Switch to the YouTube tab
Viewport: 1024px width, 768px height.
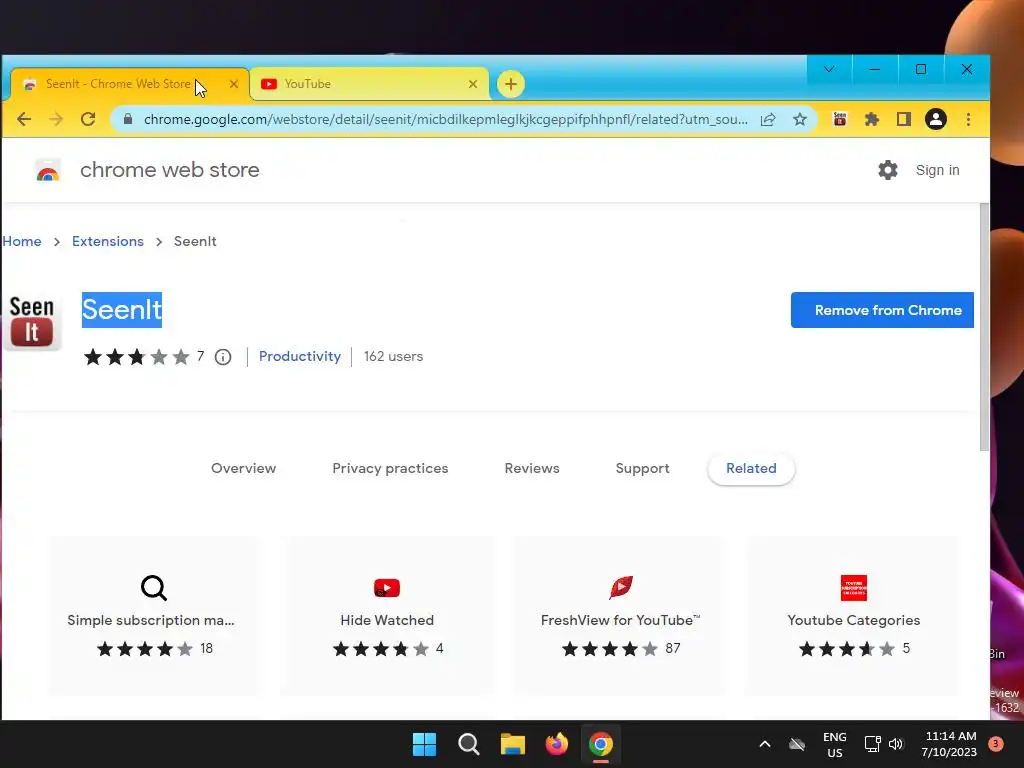click(x=369, y=84)
